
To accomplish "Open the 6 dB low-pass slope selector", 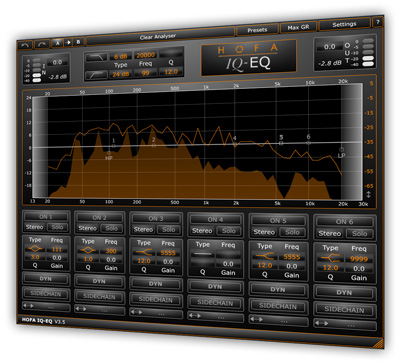I will click(121, 56).
